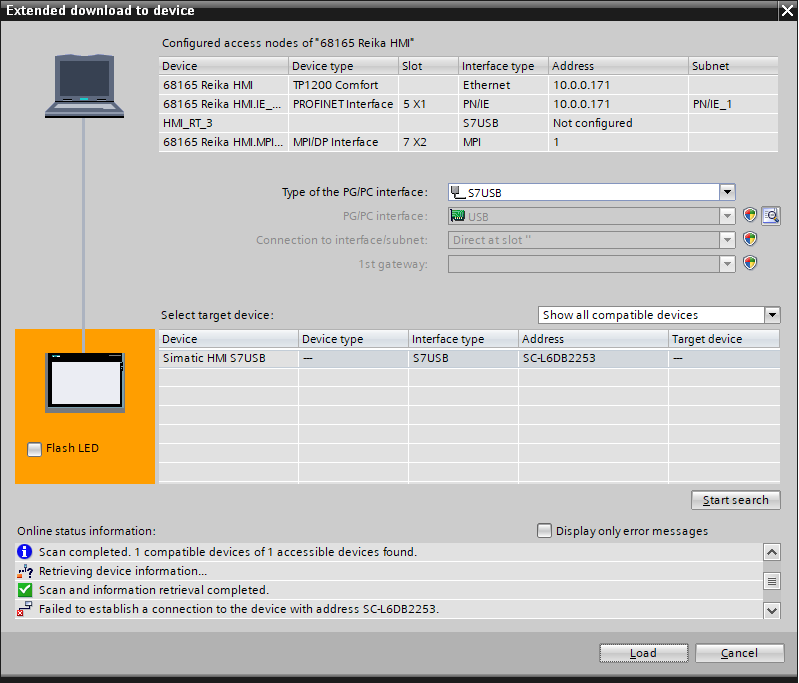The height and width of the screenshot is (683, 799).
Task: Click the Cancel button
Action: (739, 653)
